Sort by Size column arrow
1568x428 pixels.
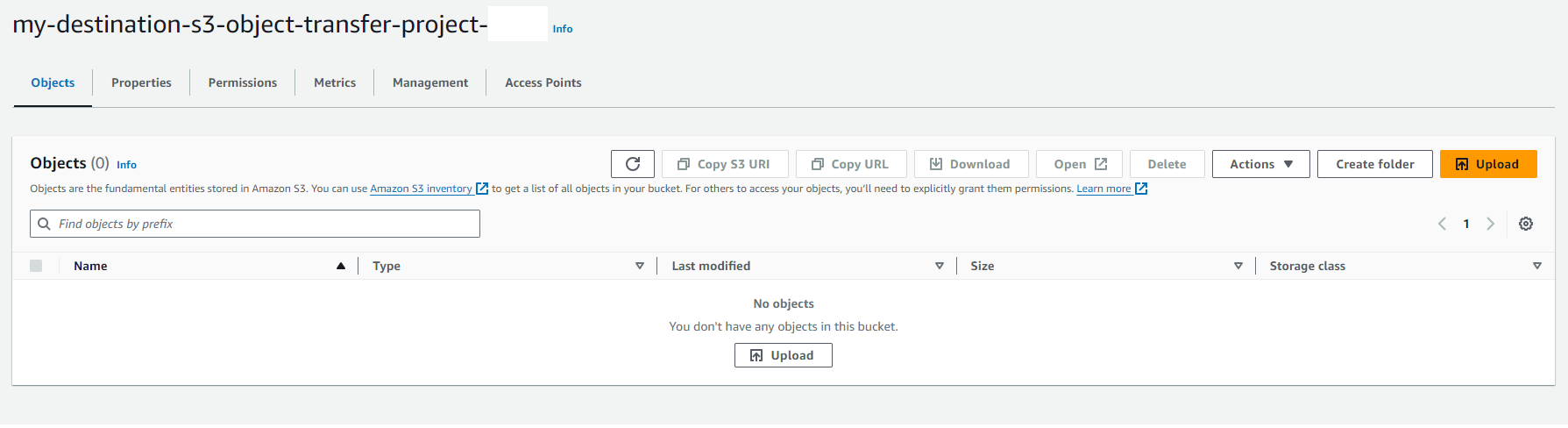click(1238, 266)
